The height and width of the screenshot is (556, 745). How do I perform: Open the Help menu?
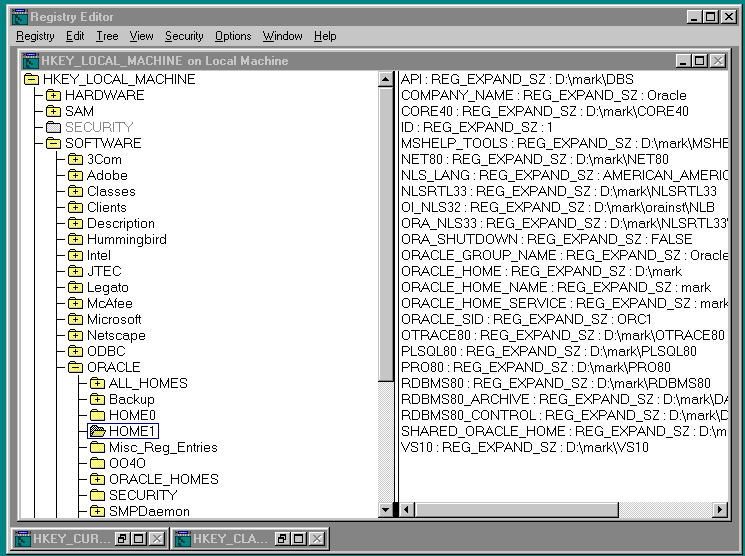click(325, 36)
